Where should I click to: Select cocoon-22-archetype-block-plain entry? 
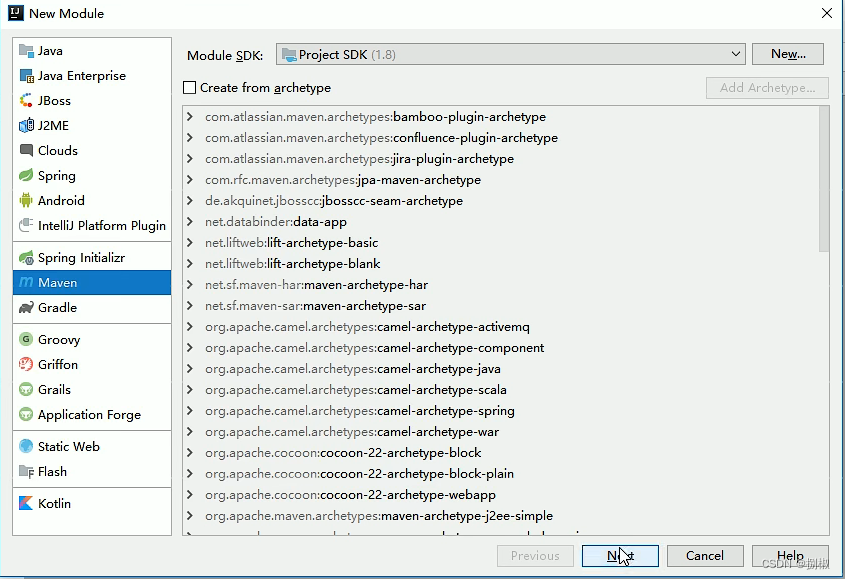click(359, 474)
